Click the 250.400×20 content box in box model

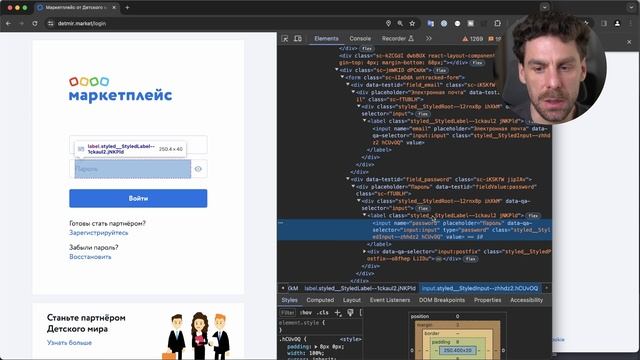point(458,351)
